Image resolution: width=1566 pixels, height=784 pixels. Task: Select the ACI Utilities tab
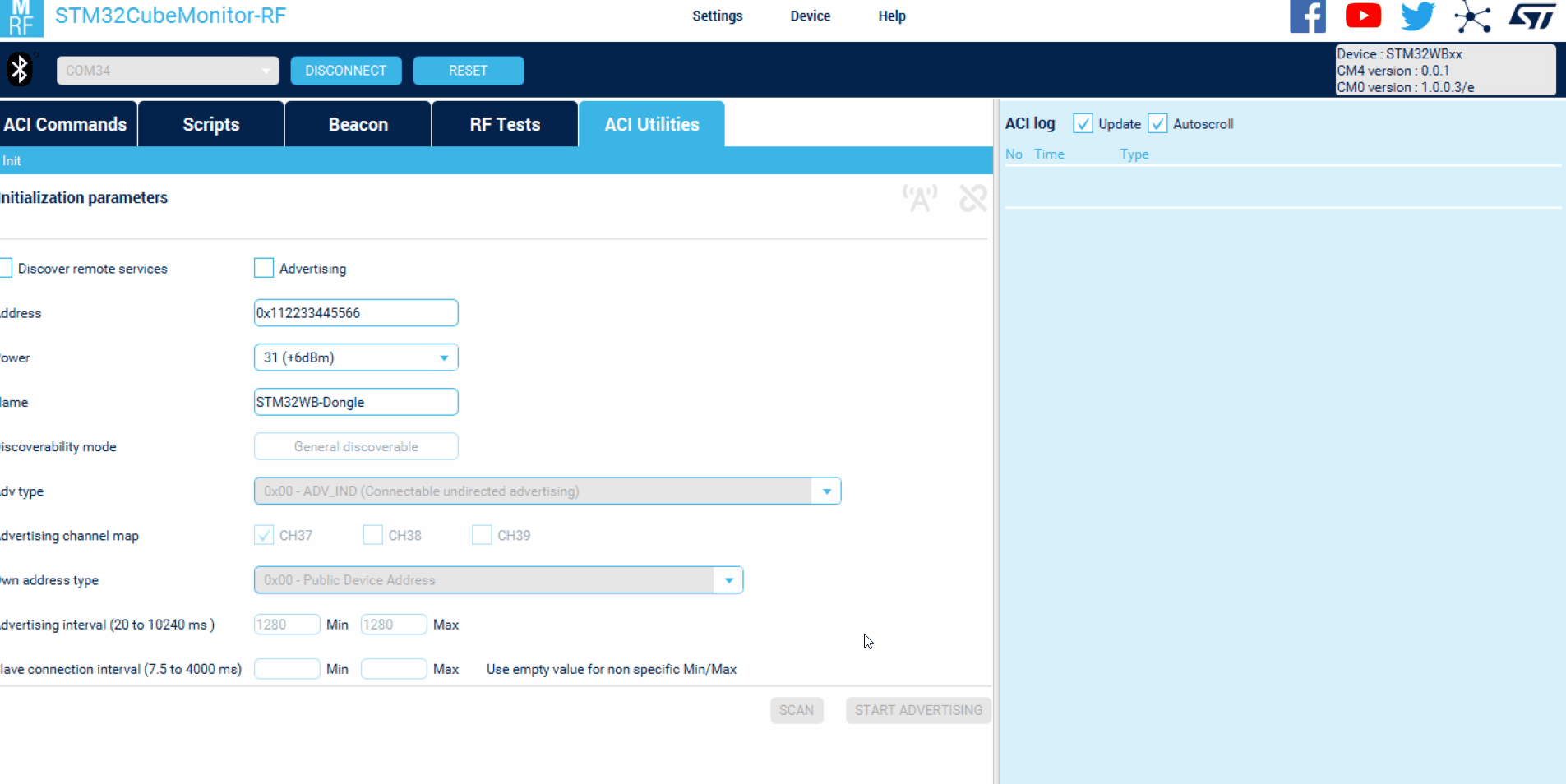click(x=652, y=124)
